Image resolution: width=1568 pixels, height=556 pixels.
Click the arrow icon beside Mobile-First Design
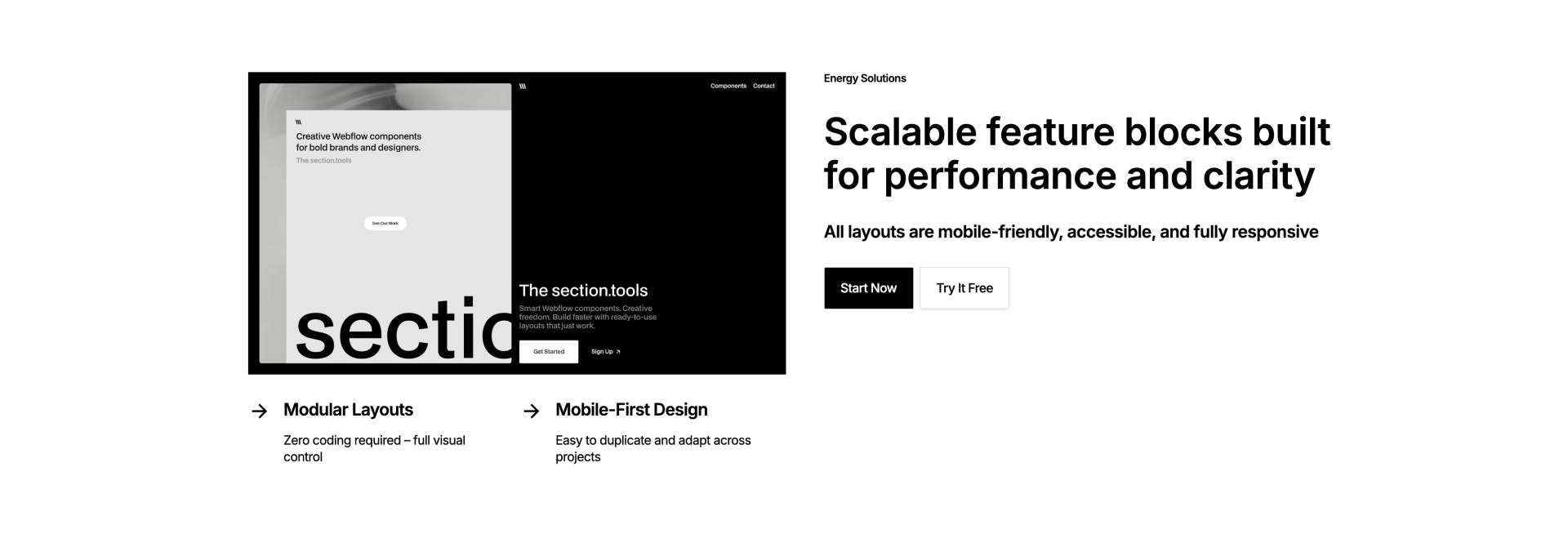(532, 411)
